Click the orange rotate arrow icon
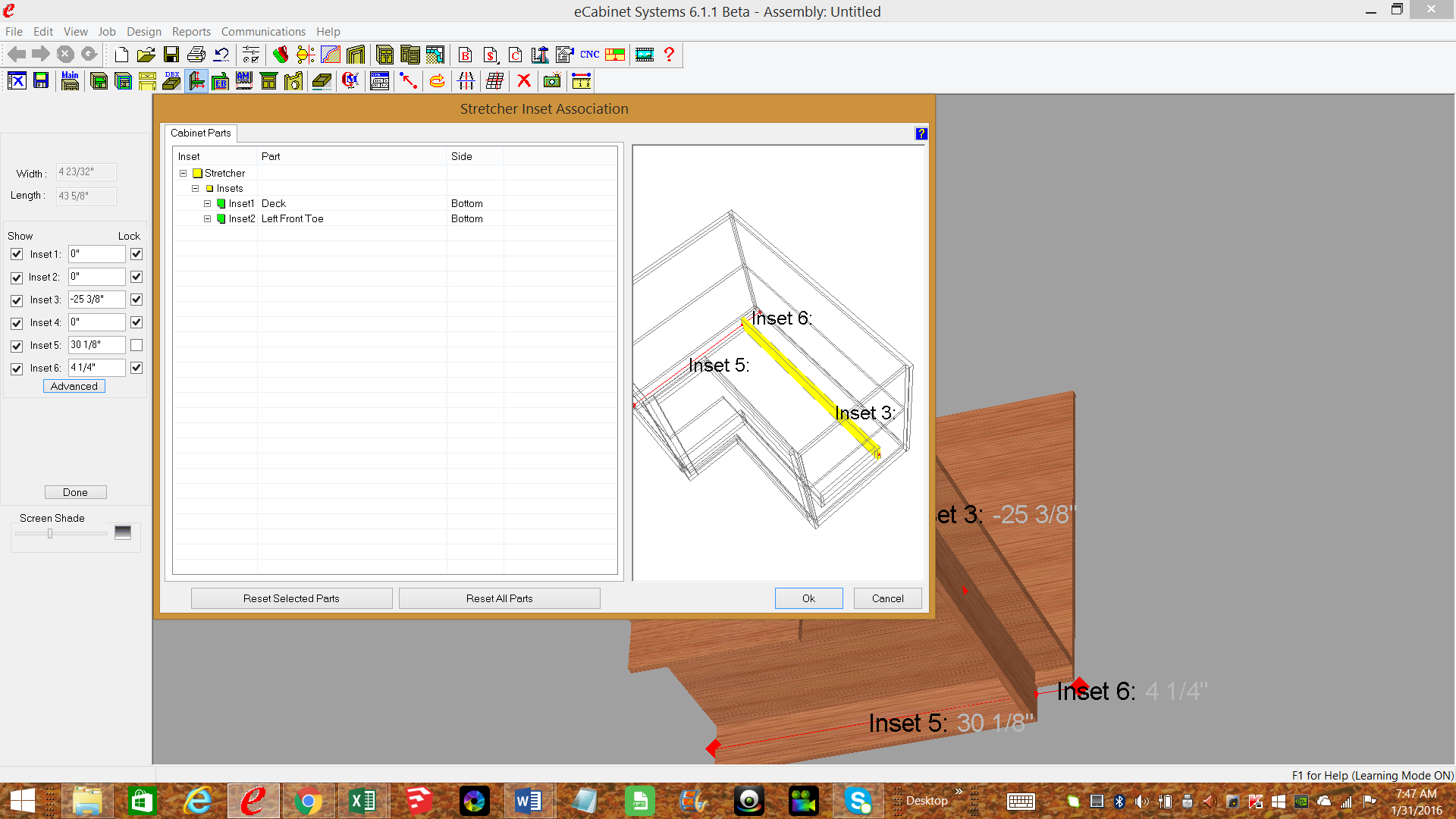Viewport: 1456px width, 819px height. tap(437, 81)
